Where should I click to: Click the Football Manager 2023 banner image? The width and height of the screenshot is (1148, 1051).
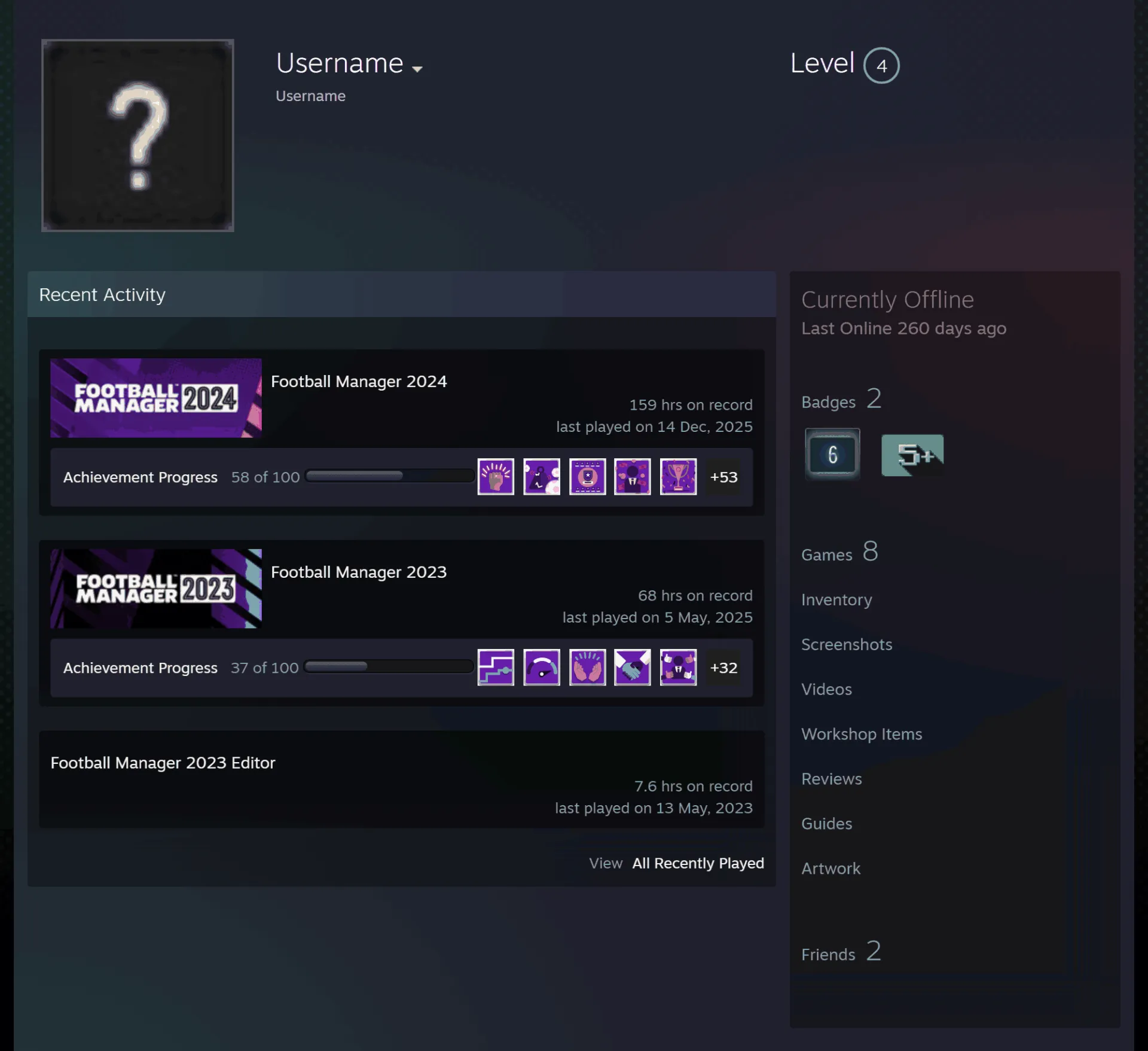click(156, 589)
